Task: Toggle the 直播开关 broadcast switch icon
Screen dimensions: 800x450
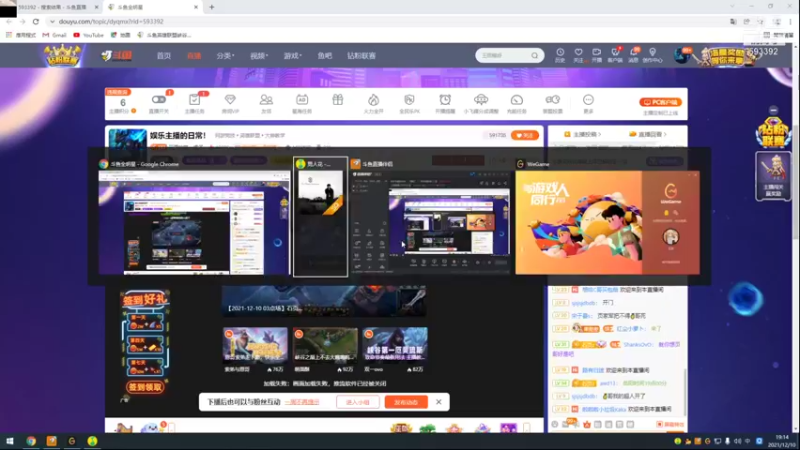Action: (x=159, y=100)
